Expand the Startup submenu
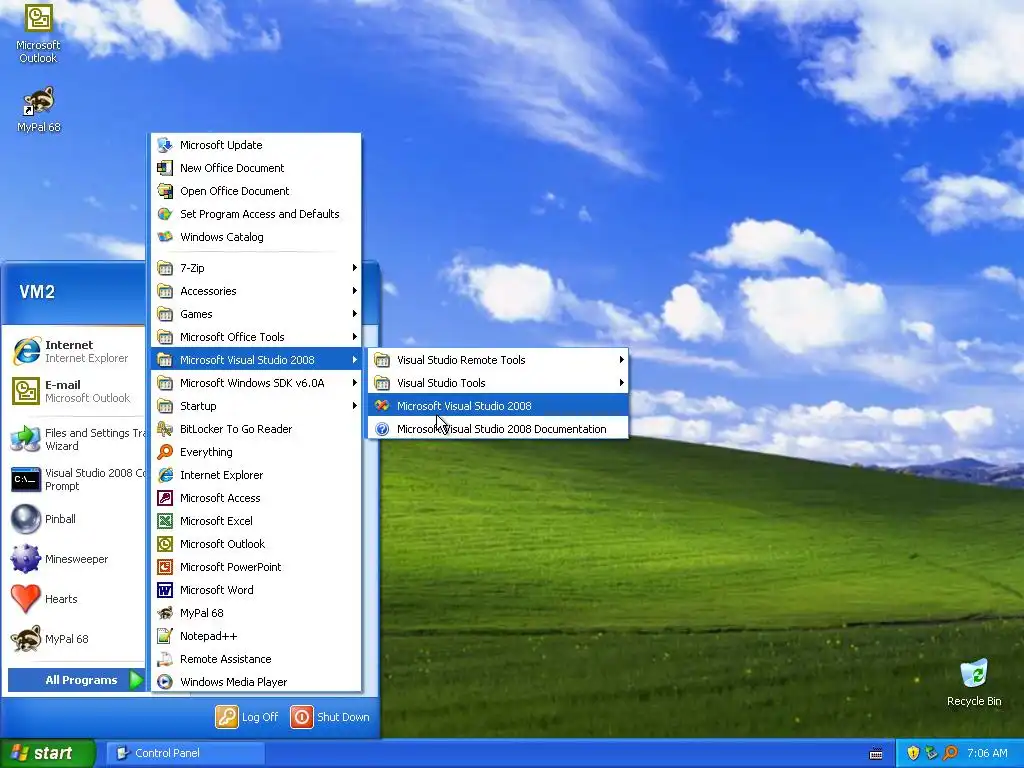The width and height of the screenshot is (1024, 768). point(257,406)
